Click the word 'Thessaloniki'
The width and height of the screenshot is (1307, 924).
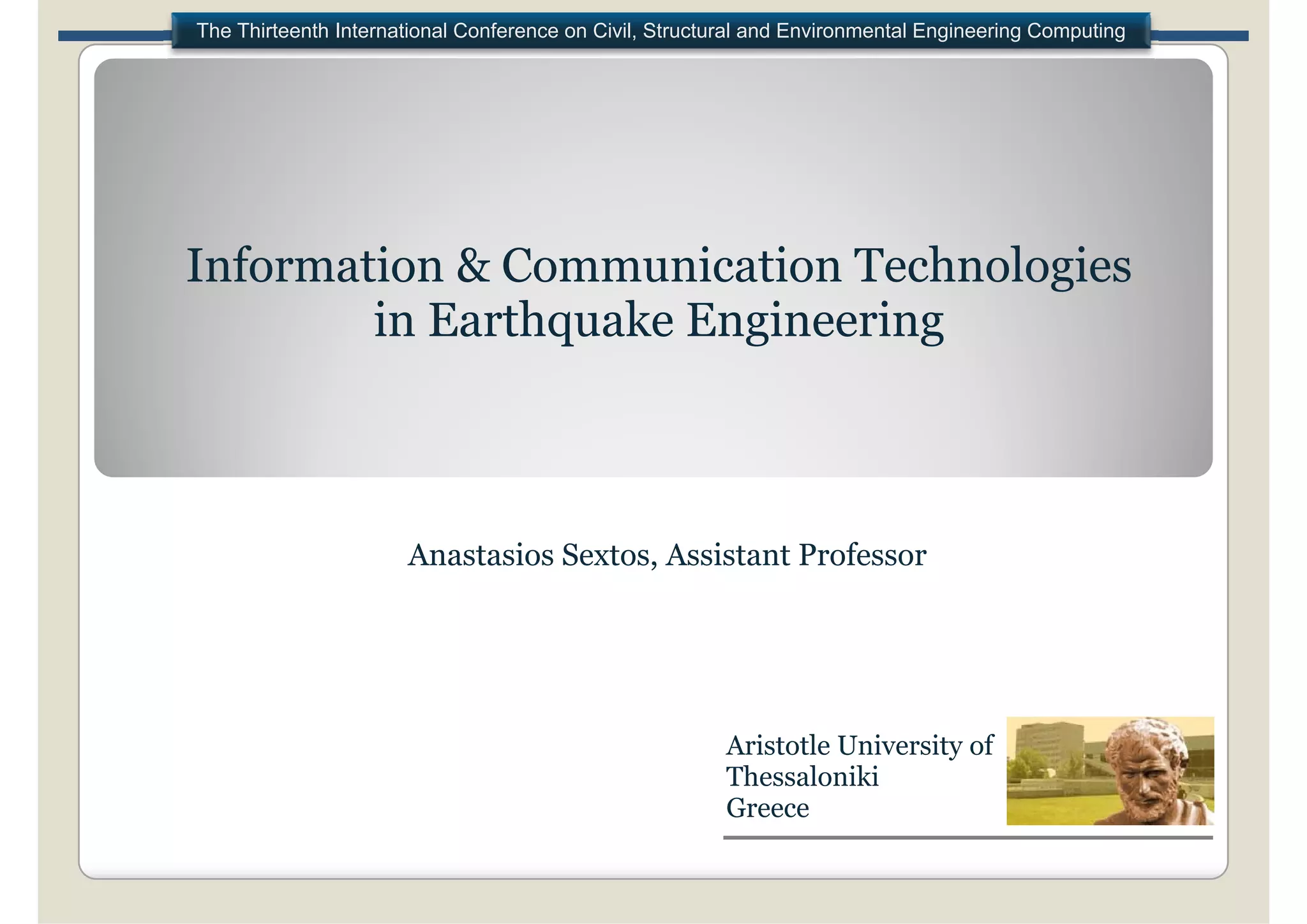click(x=802, y=777)
